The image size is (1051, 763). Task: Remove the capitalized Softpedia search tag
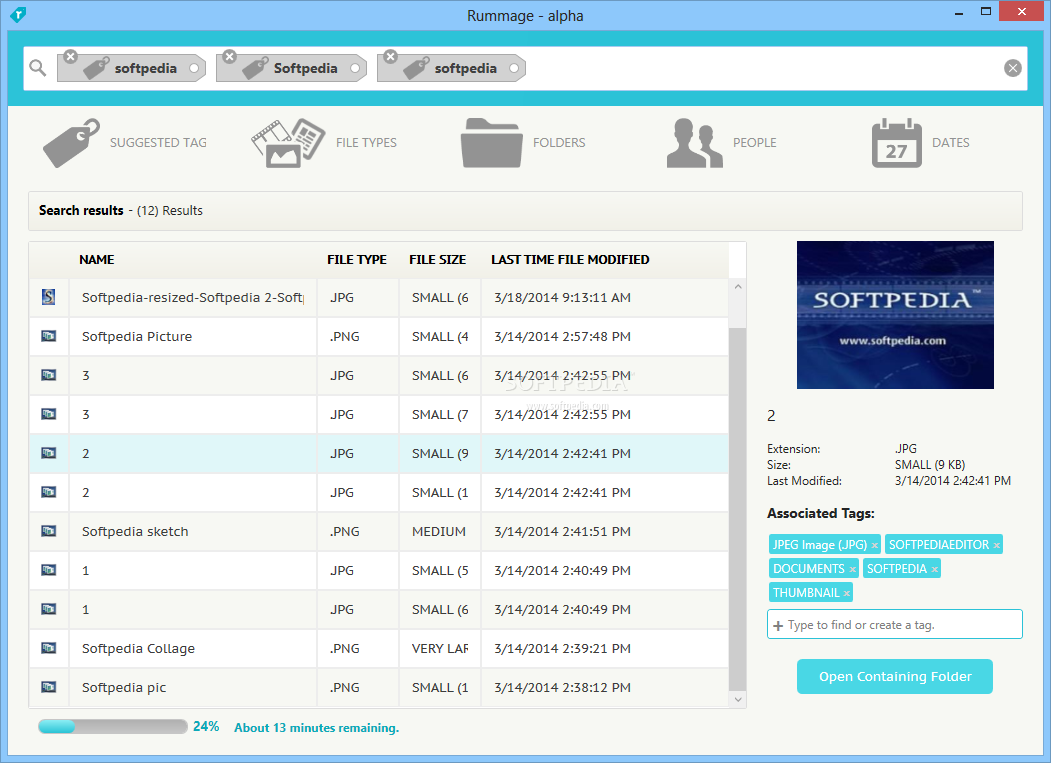[x=229, y=56]
